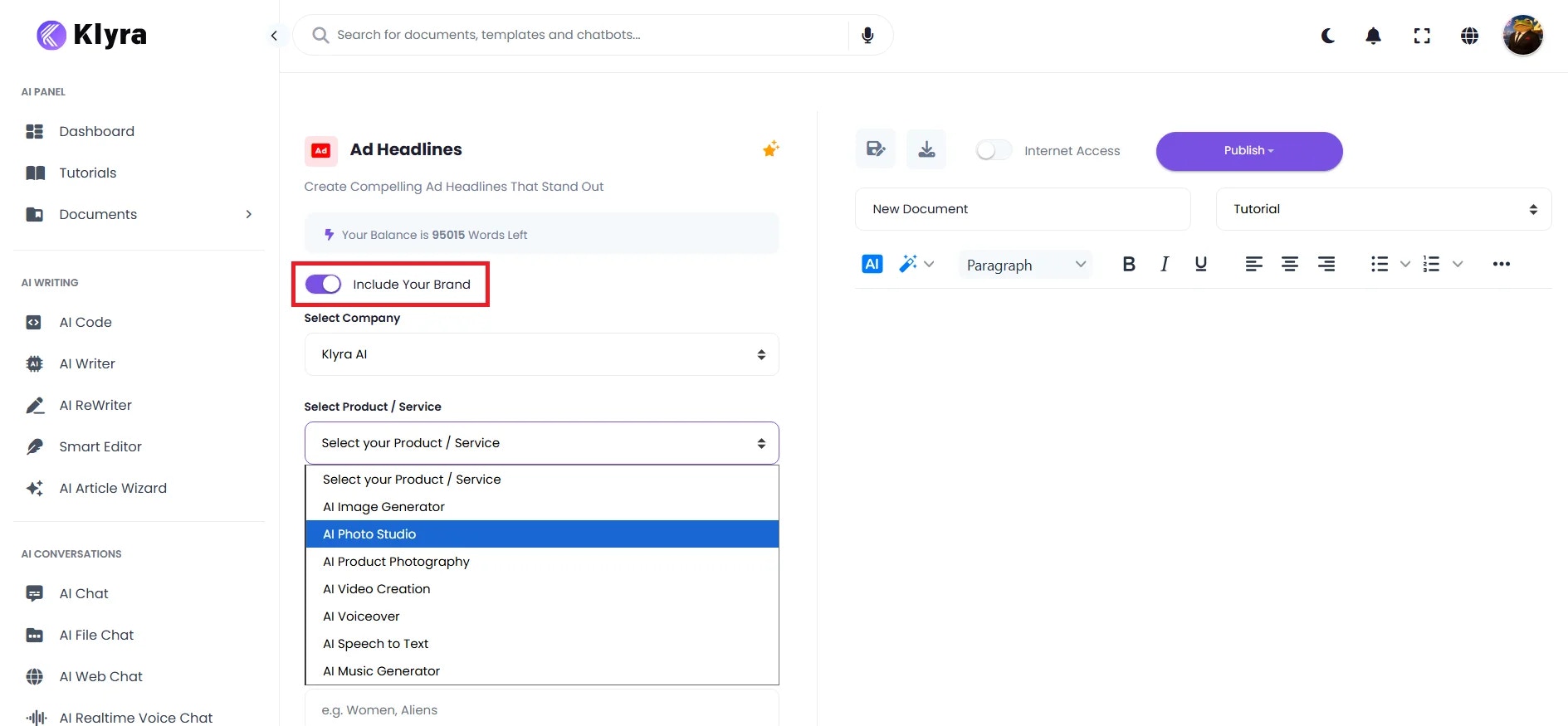The width and height of the screenshot is (1568, 726).
Task: Turn off Include Your Brand switch
Action: tap(323, 284)
